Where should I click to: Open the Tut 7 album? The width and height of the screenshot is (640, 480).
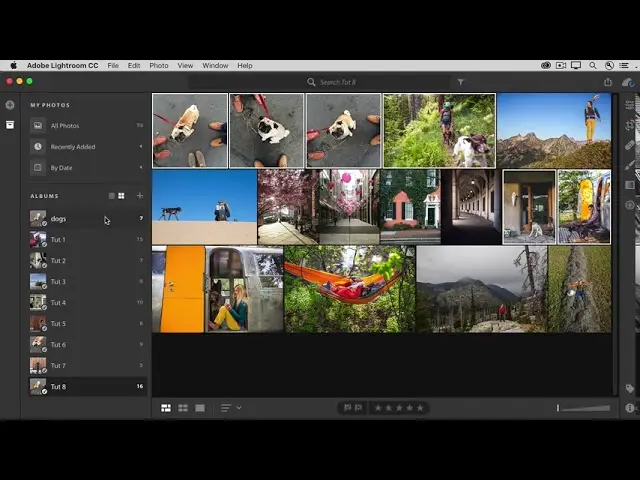(87, 365)
